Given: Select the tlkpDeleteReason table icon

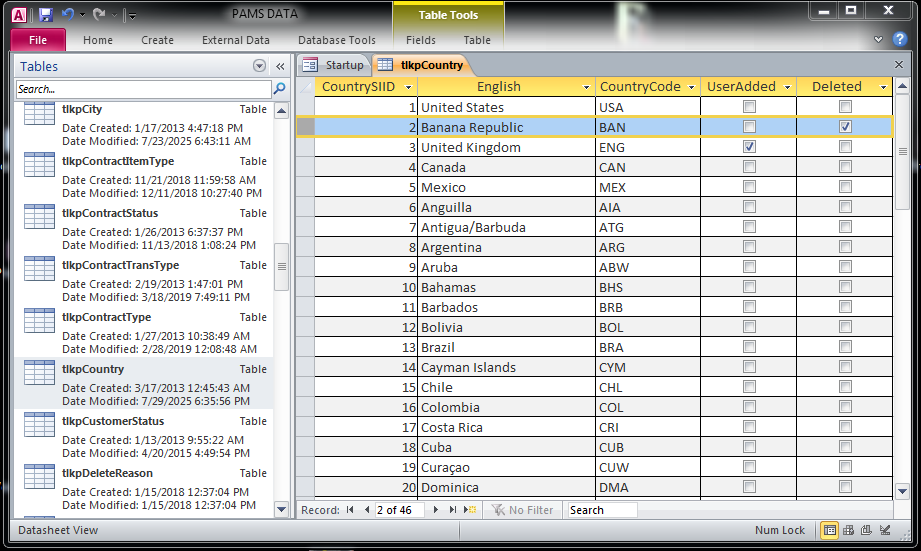Looking at the screenshot, I should click(x=39, y=476).
